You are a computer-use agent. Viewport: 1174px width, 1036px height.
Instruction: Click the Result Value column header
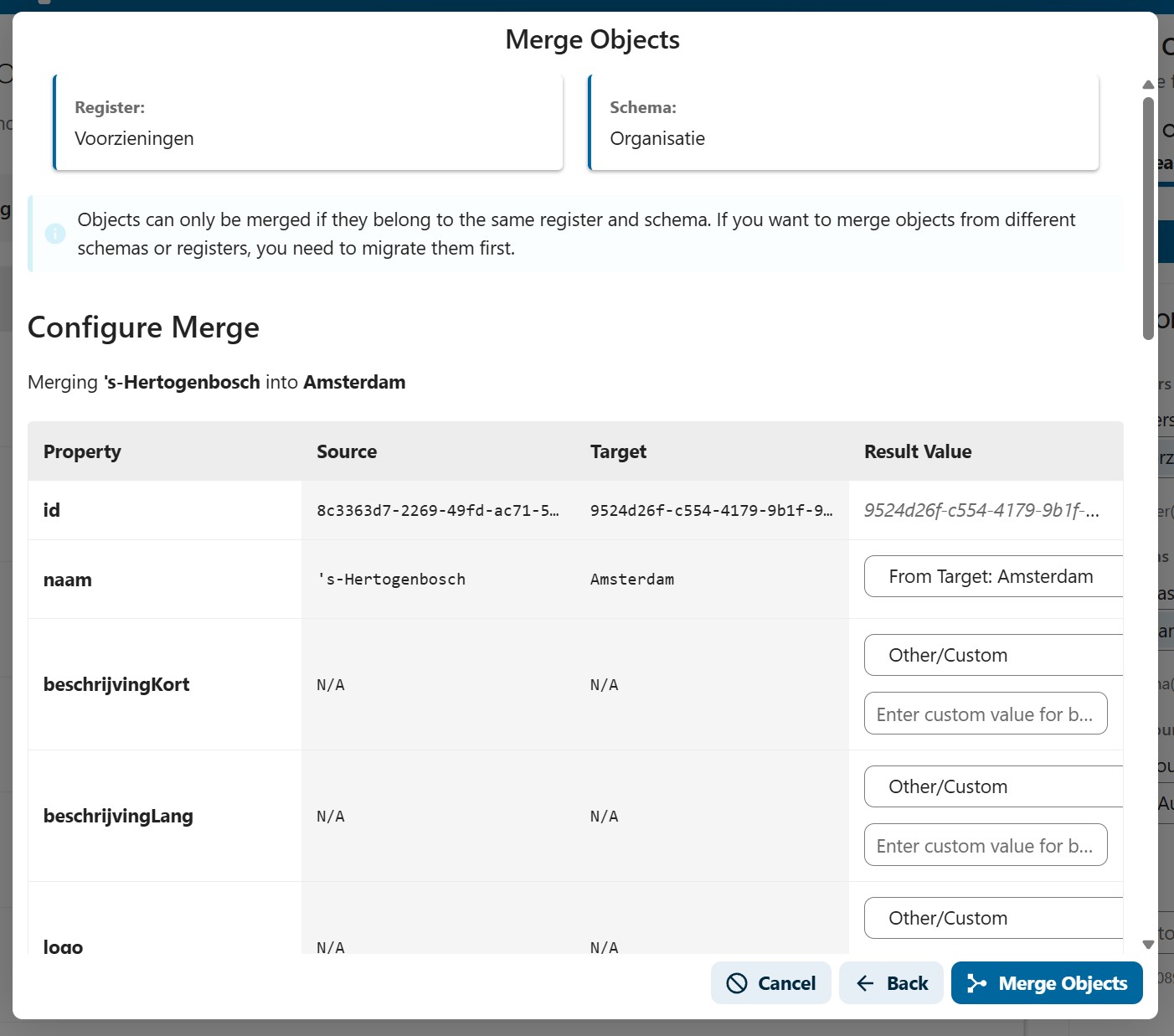coord(918,451)
